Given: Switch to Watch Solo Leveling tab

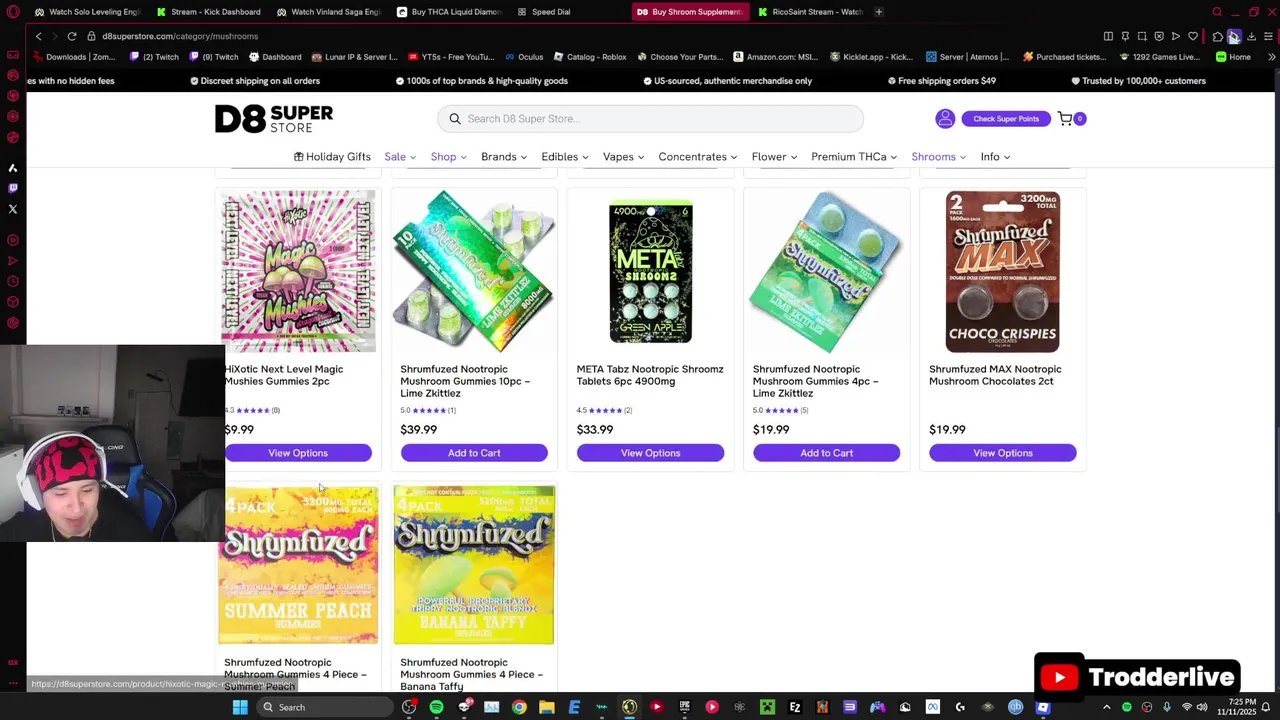Looking at the screenshot, I should click(x=87, y=12).
